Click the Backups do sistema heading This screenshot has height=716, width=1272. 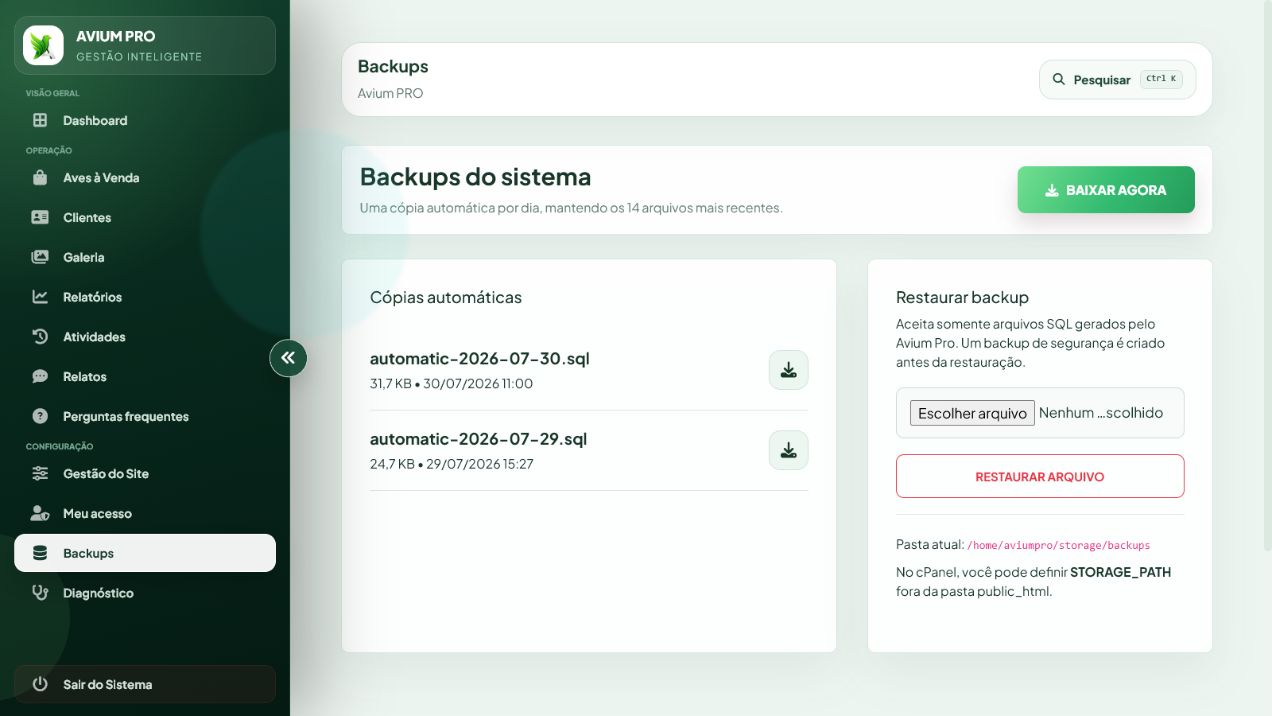tap(475, 177)
